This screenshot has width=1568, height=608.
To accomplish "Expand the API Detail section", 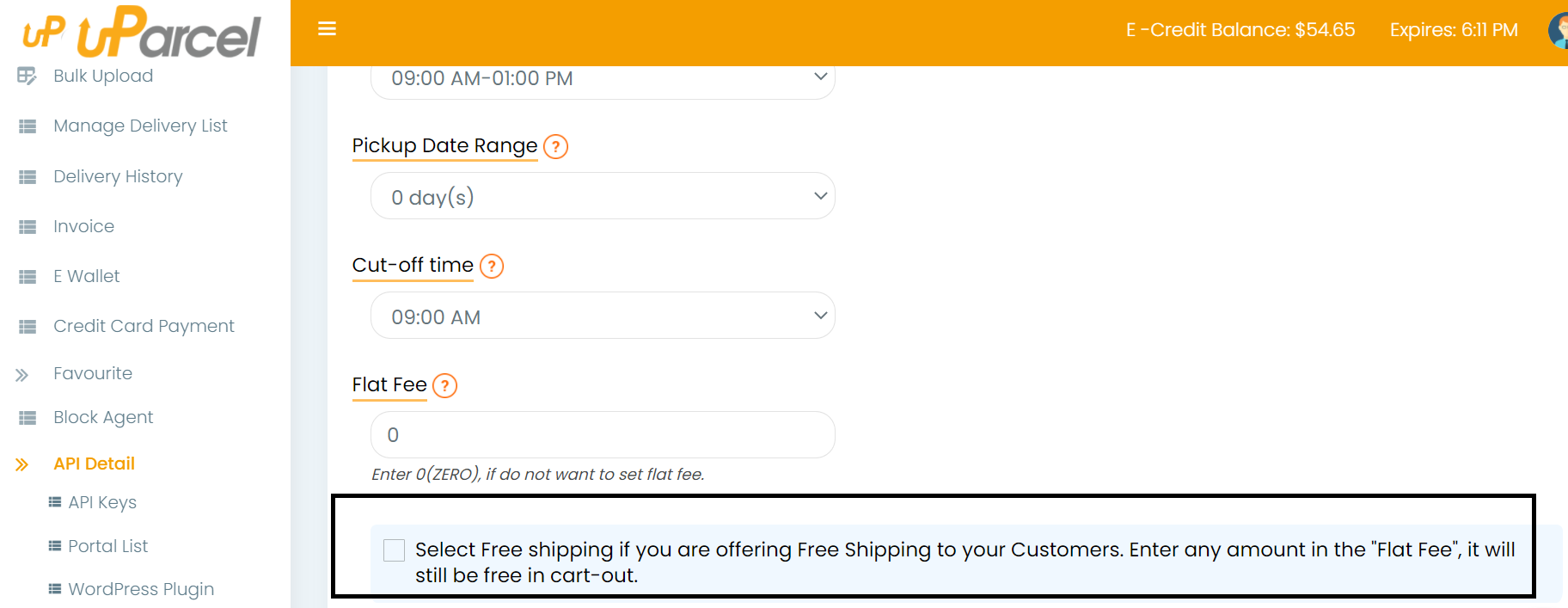I will [x=94, y=464].
